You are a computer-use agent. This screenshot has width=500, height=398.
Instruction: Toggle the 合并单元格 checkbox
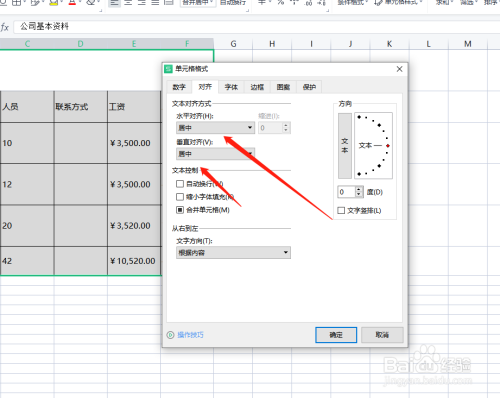click(x=180, y=210)
